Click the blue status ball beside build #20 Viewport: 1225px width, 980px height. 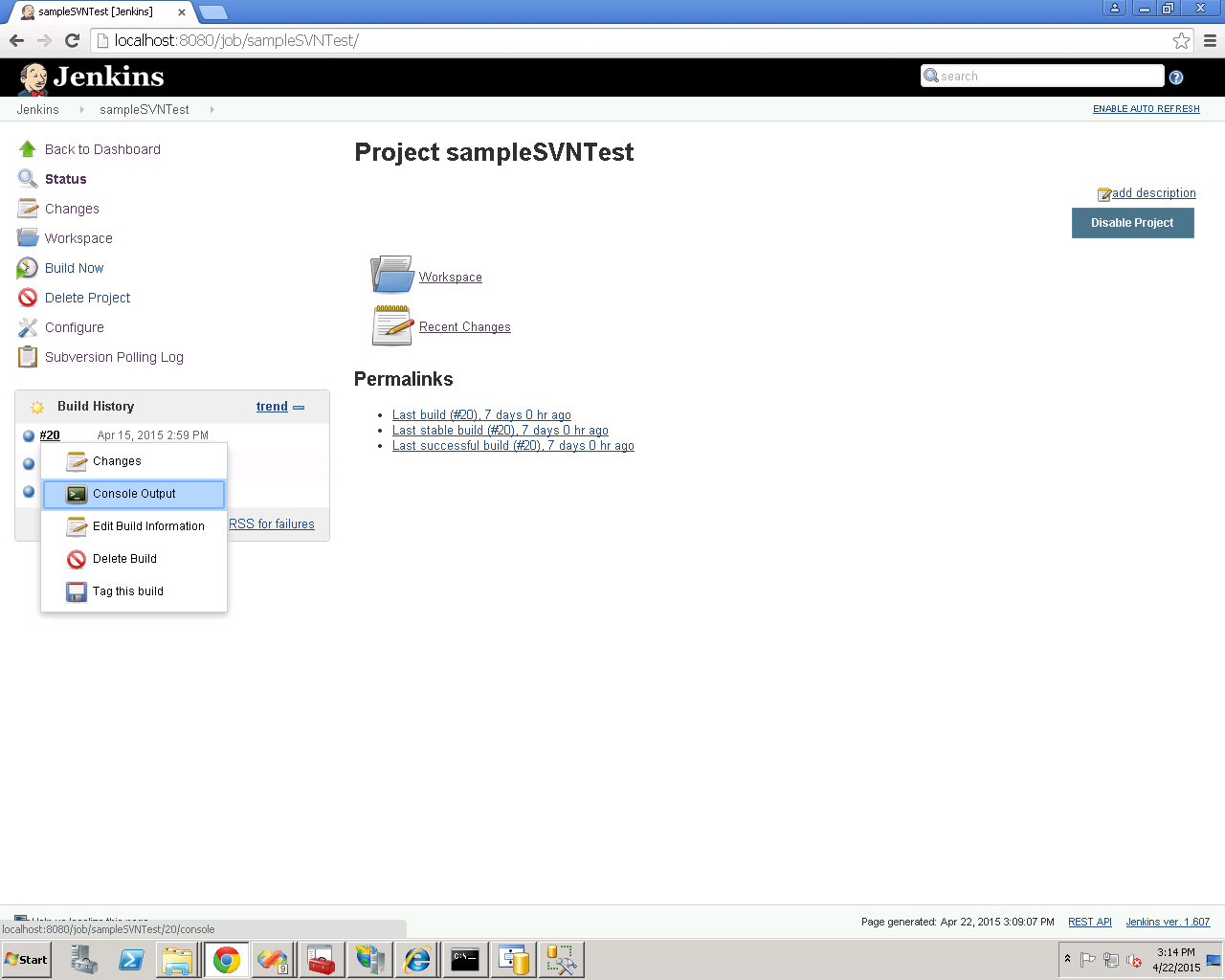29,435
